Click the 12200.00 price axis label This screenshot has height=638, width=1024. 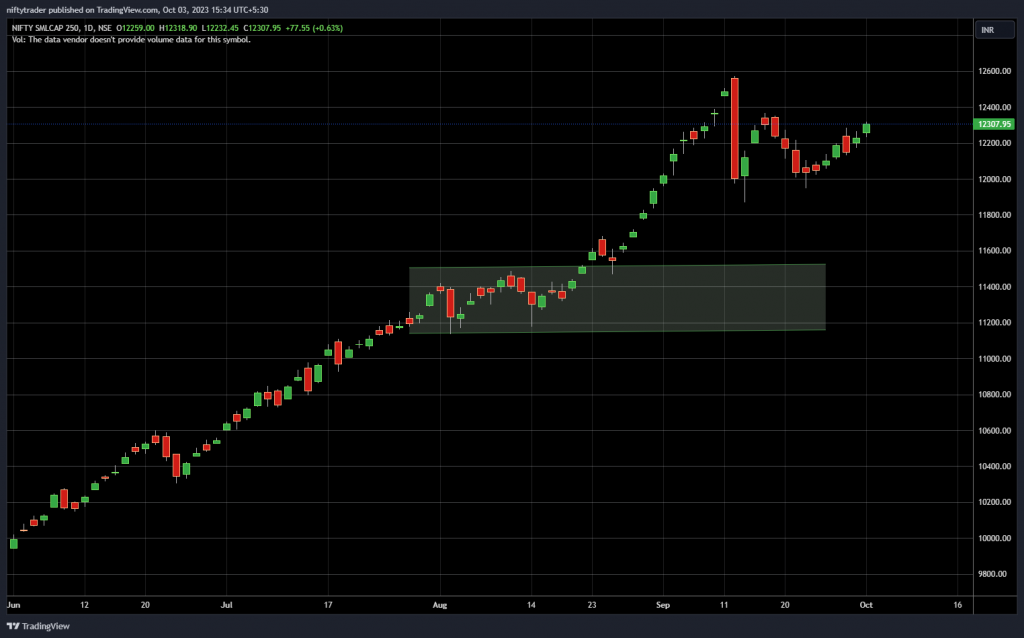coord(994,143)
